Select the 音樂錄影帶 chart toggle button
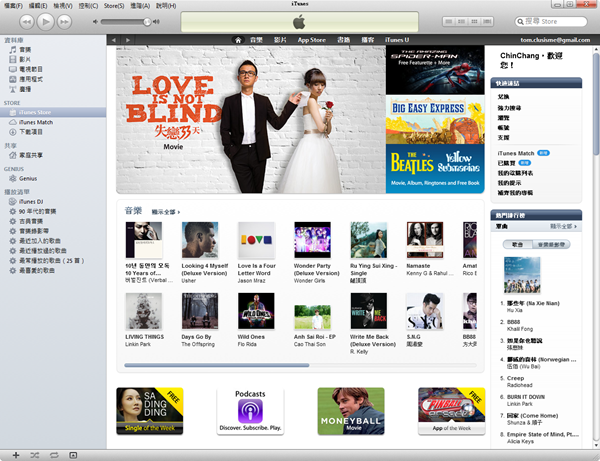The image size is (600, 461). [x=552, y=243]
